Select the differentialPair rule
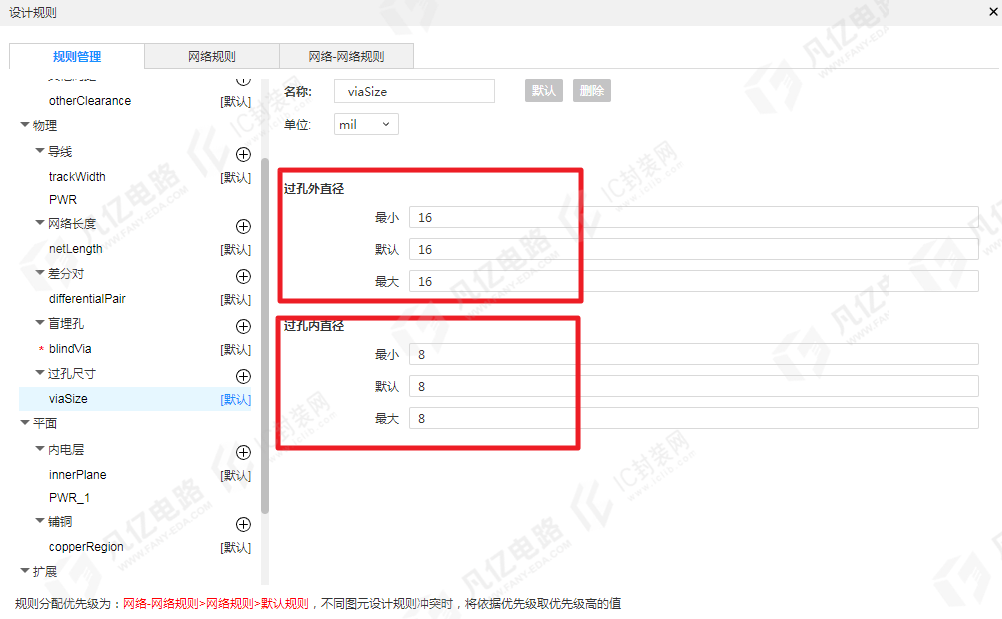The height and width of the screenshot is (619, 1002). pos(88,299)
